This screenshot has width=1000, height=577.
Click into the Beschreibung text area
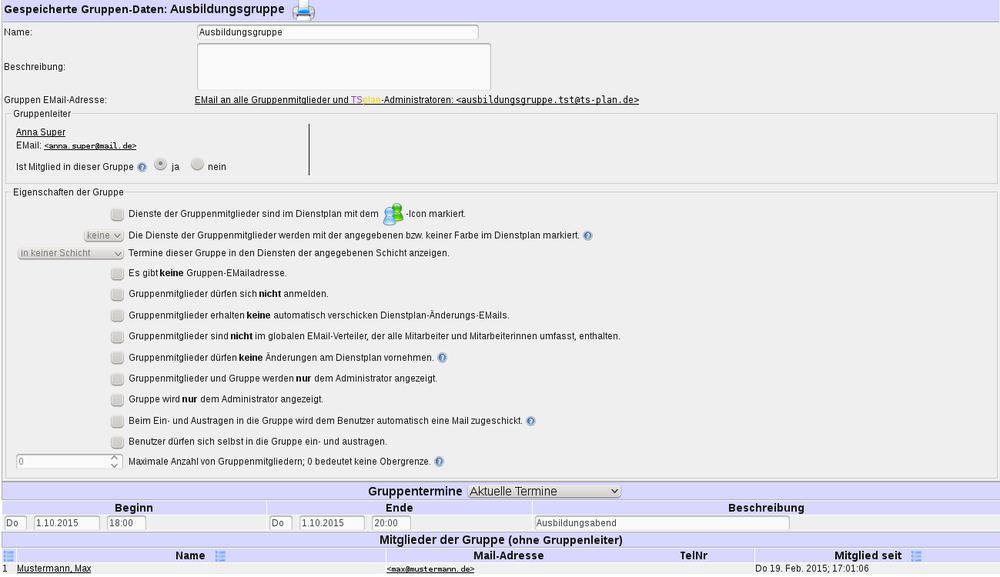point(343,66)
